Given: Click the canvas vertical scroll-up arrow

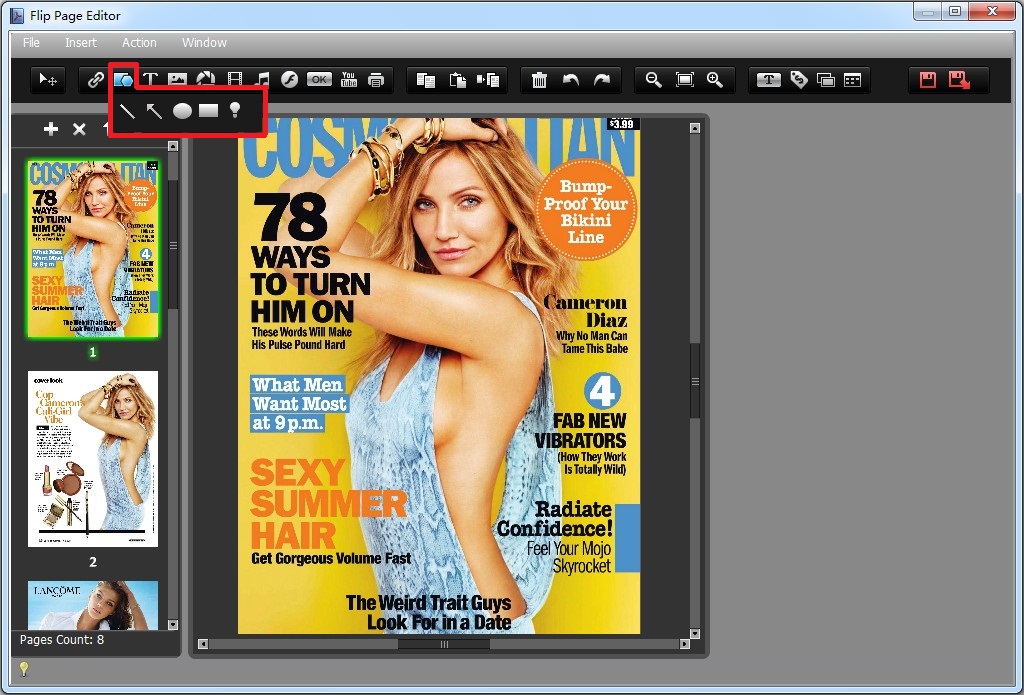Looking at the screenshot, I should (695, 128).
